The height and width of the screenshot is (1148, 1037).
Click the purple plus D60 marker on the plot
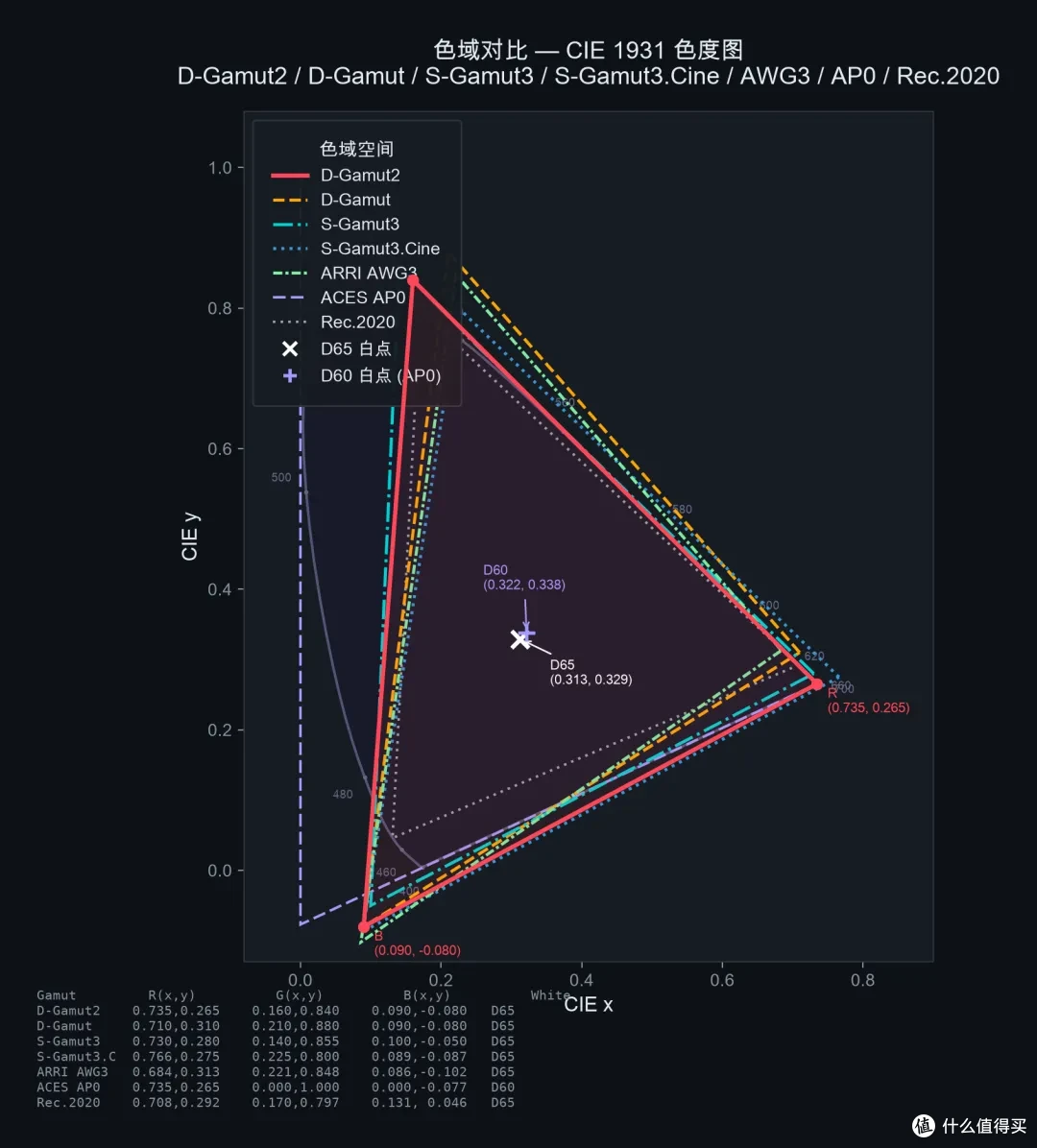(526, 633)
